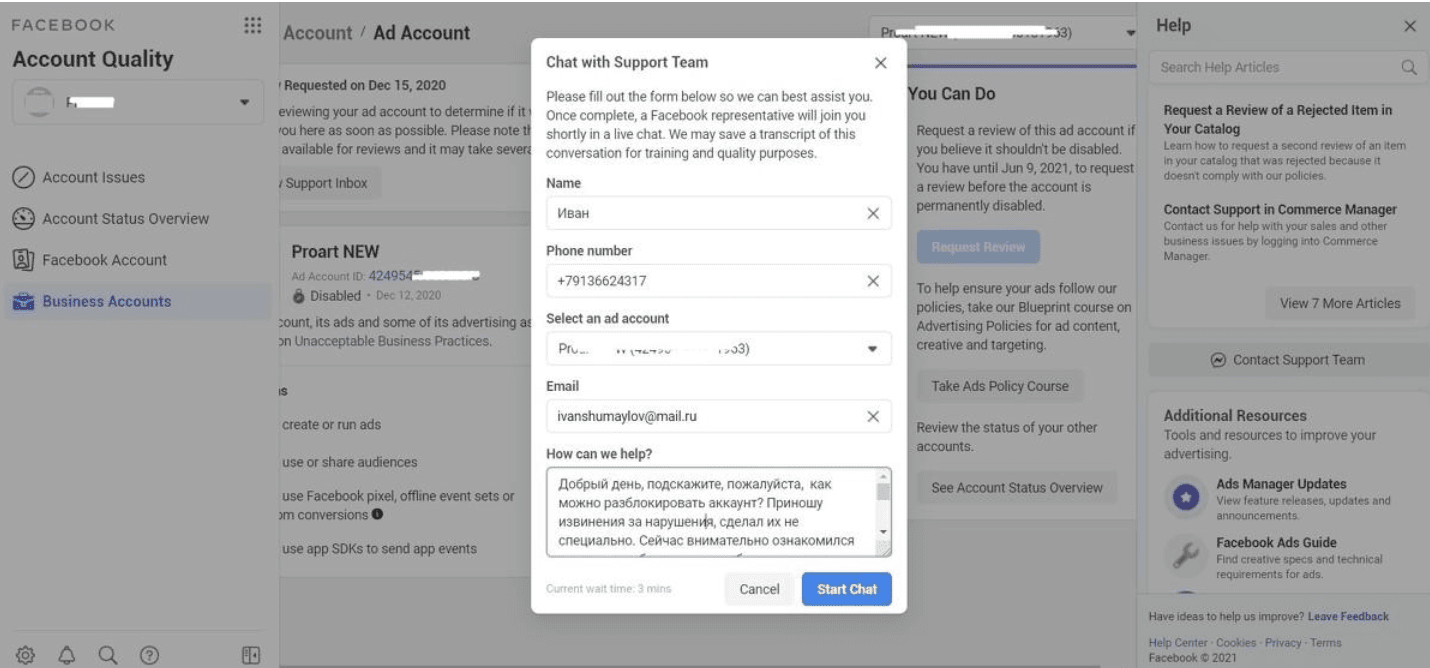Screen dimensions: 1430x668
Task: Click the Ad Account ID number link
Action: (x=423, y=275)
